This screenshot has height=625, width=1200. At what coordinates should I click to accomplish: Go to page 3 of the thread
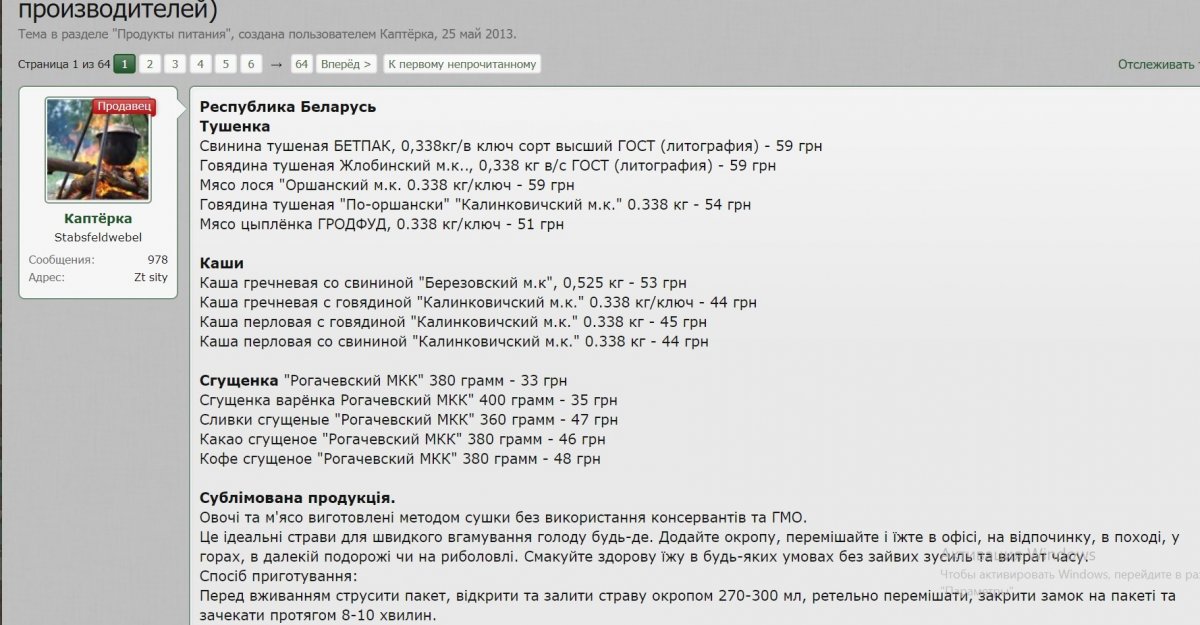(x=175, y=64)
